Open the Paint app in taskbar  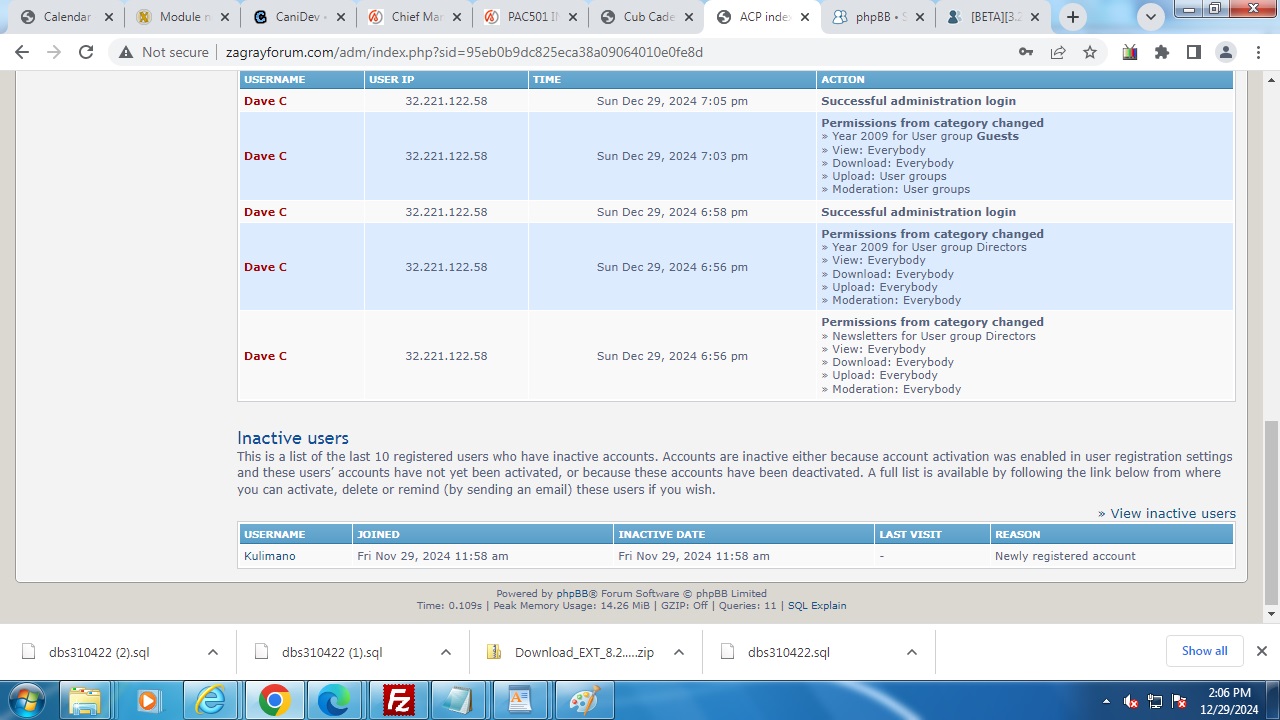tap(583, 701)
